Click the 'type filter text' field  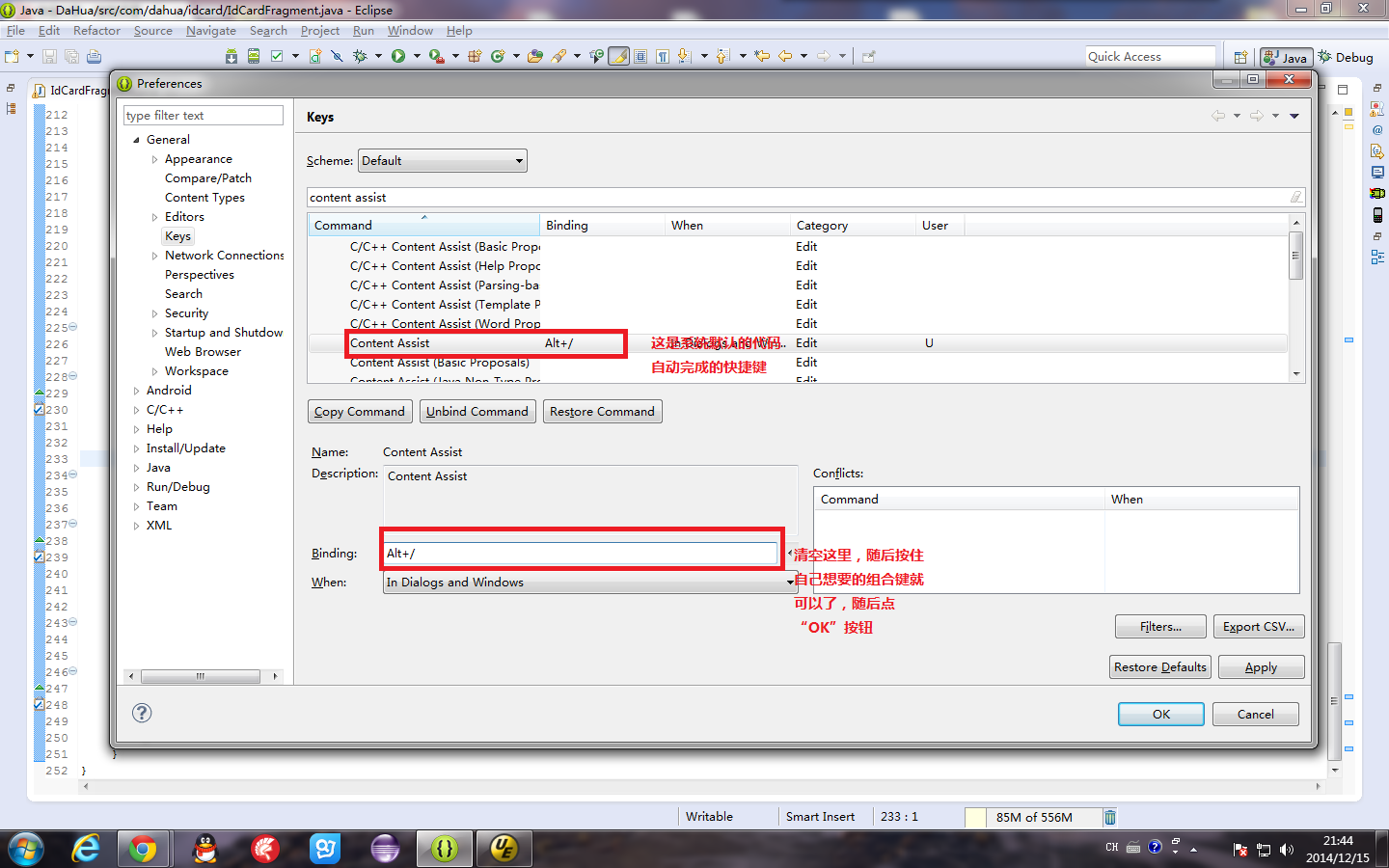(203, 116)
